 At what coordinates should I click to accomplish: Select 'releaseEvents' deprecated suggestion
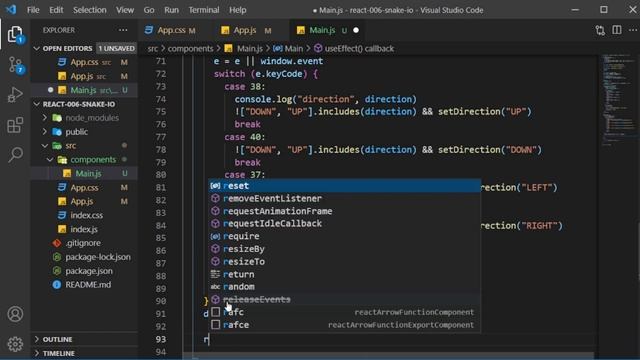pos(344,300)
